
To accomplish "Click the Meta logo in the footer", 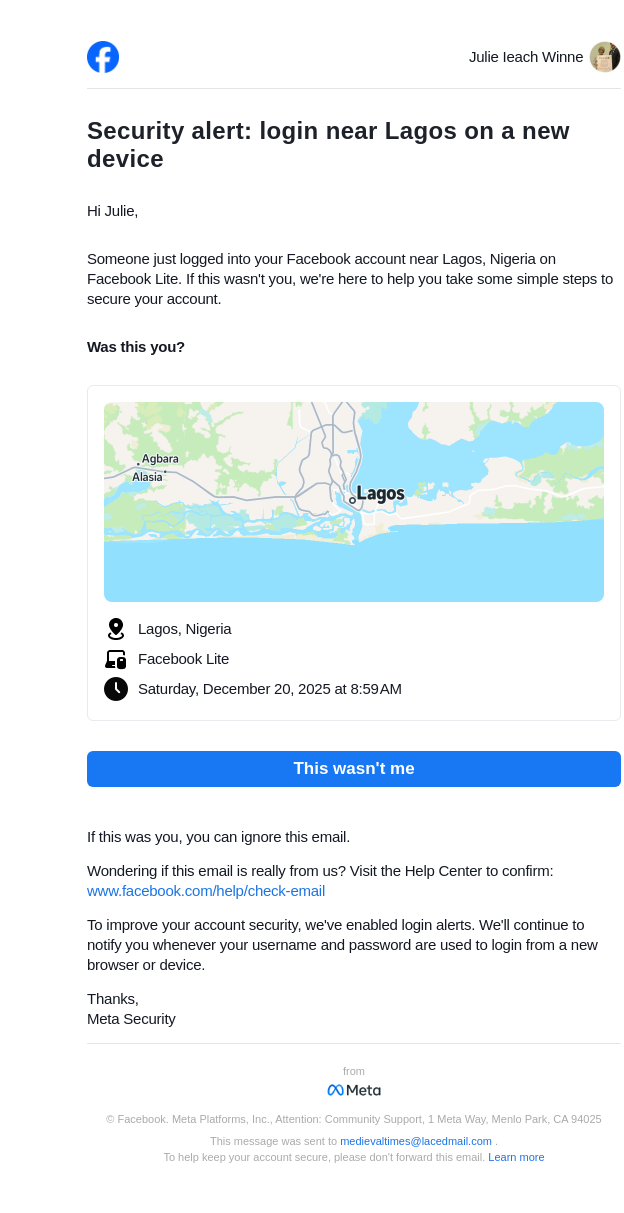I will pos(354,1090).
